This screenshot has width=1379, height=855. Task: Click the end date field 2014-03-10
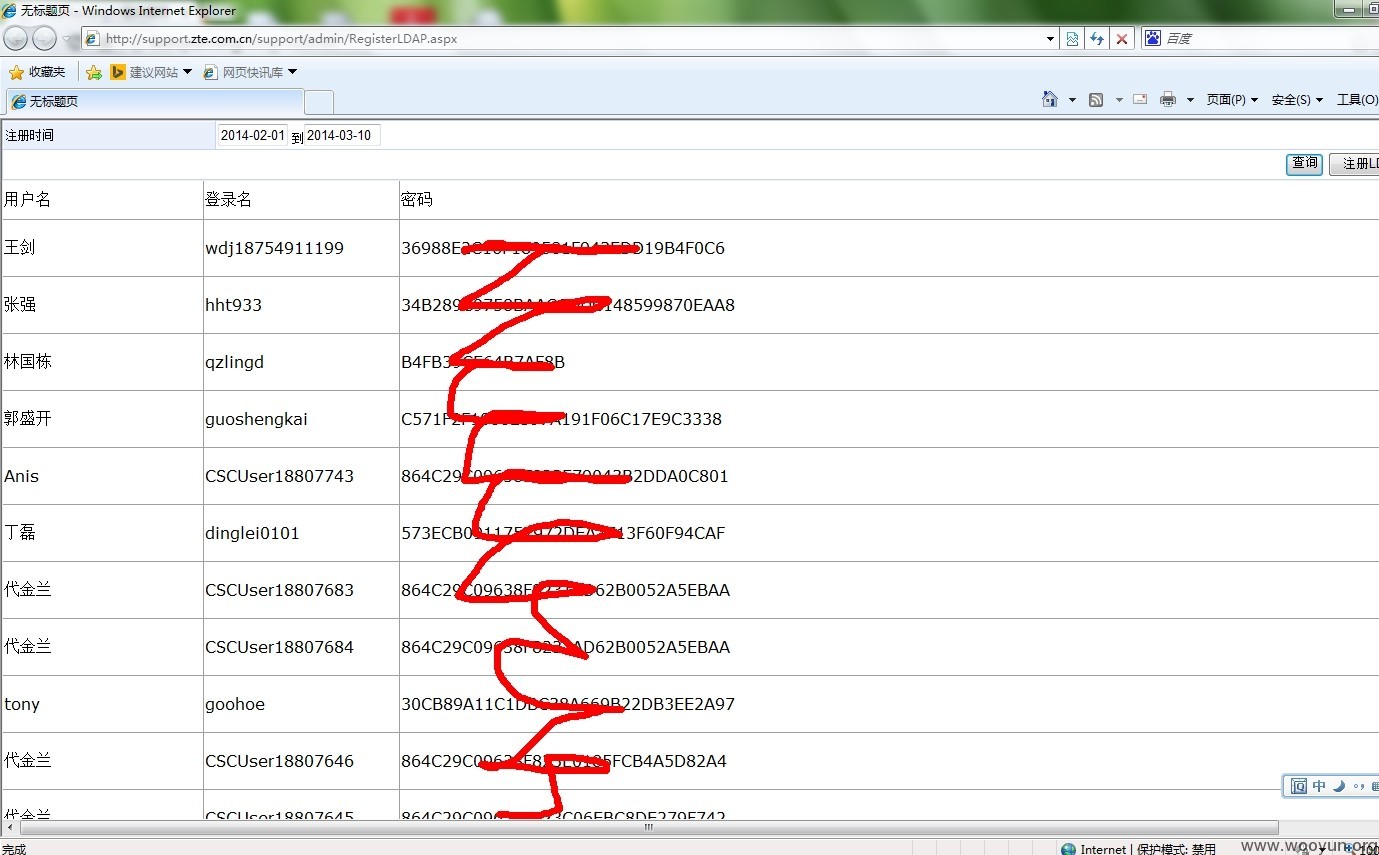click(342, 135)
